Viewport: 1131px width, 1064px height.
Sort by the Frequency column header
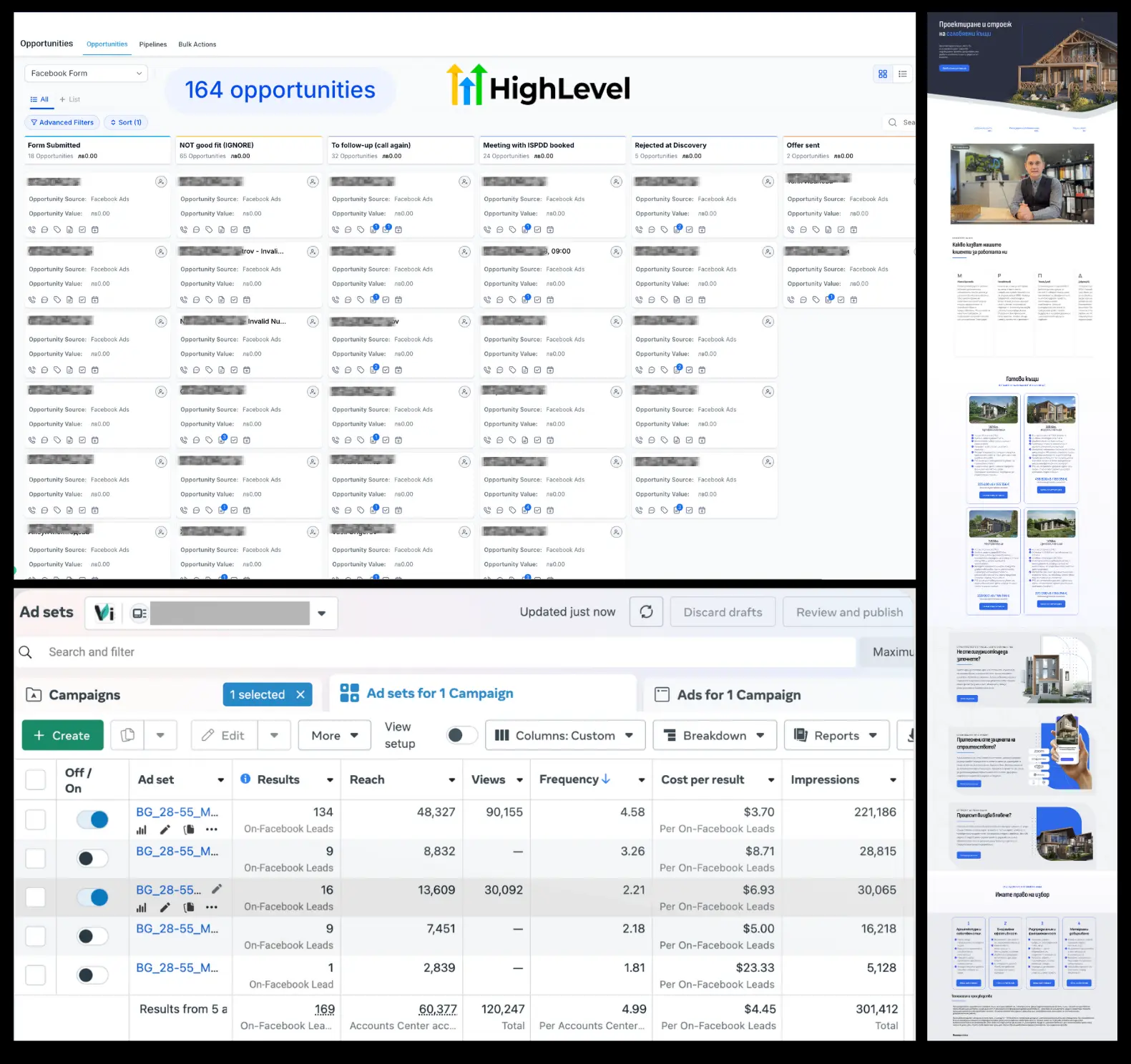point(574,779)
